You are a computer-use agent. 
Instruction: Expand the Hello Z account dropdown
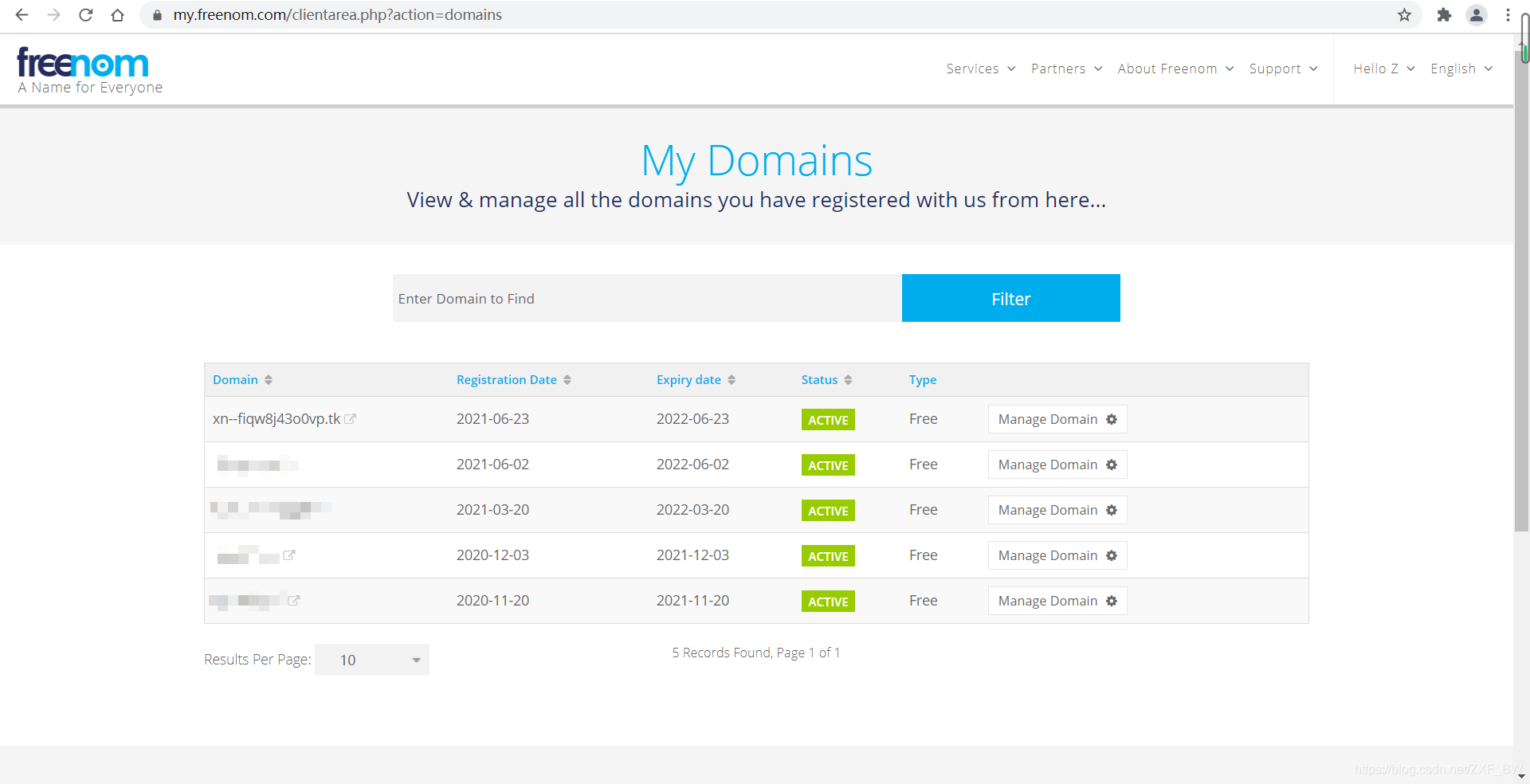tap(1384, 69)
